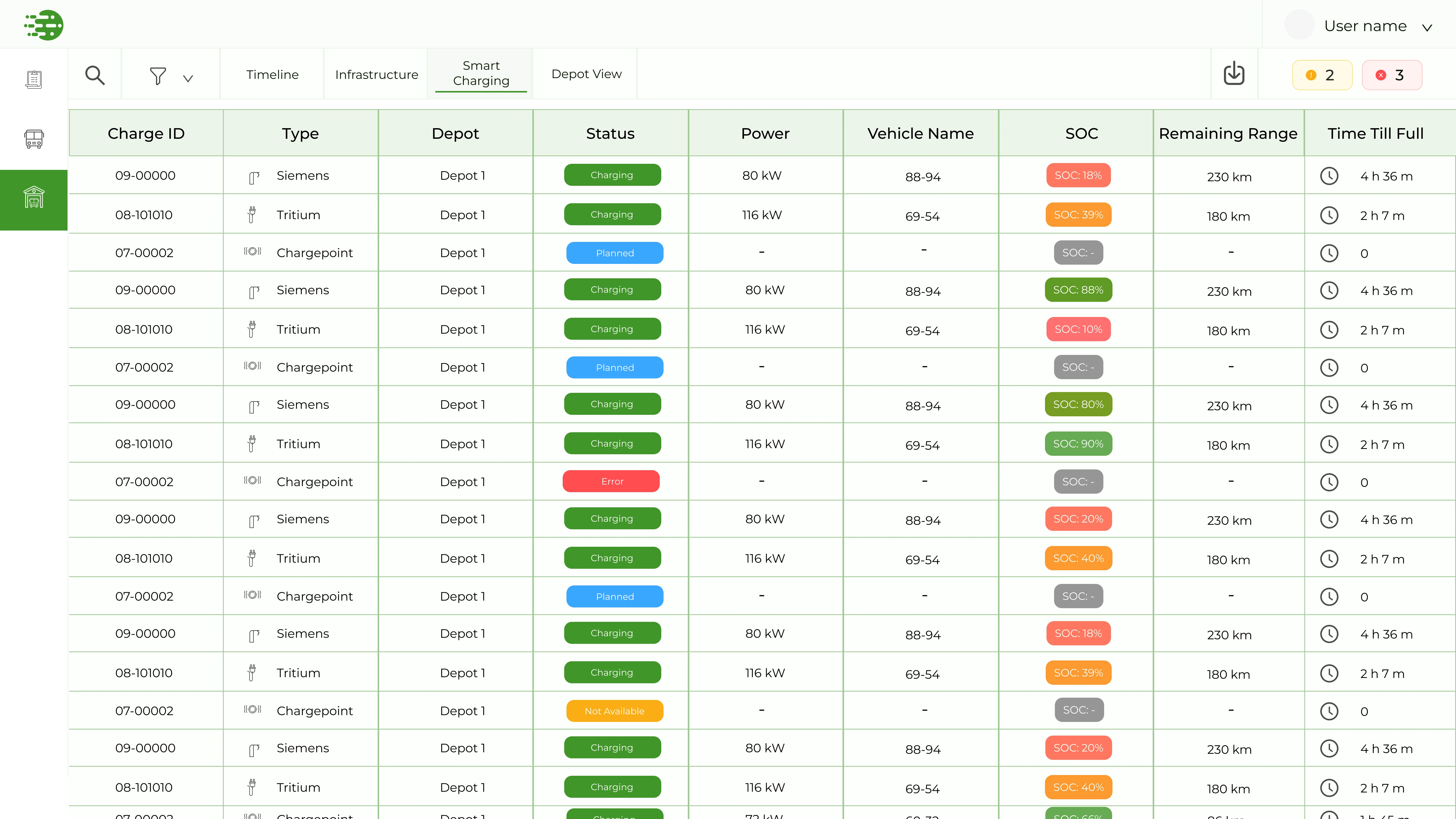
Task: Click the Charging badge in the SOC: 88% row
Action: pyautogui.click(x=612, y=289)
